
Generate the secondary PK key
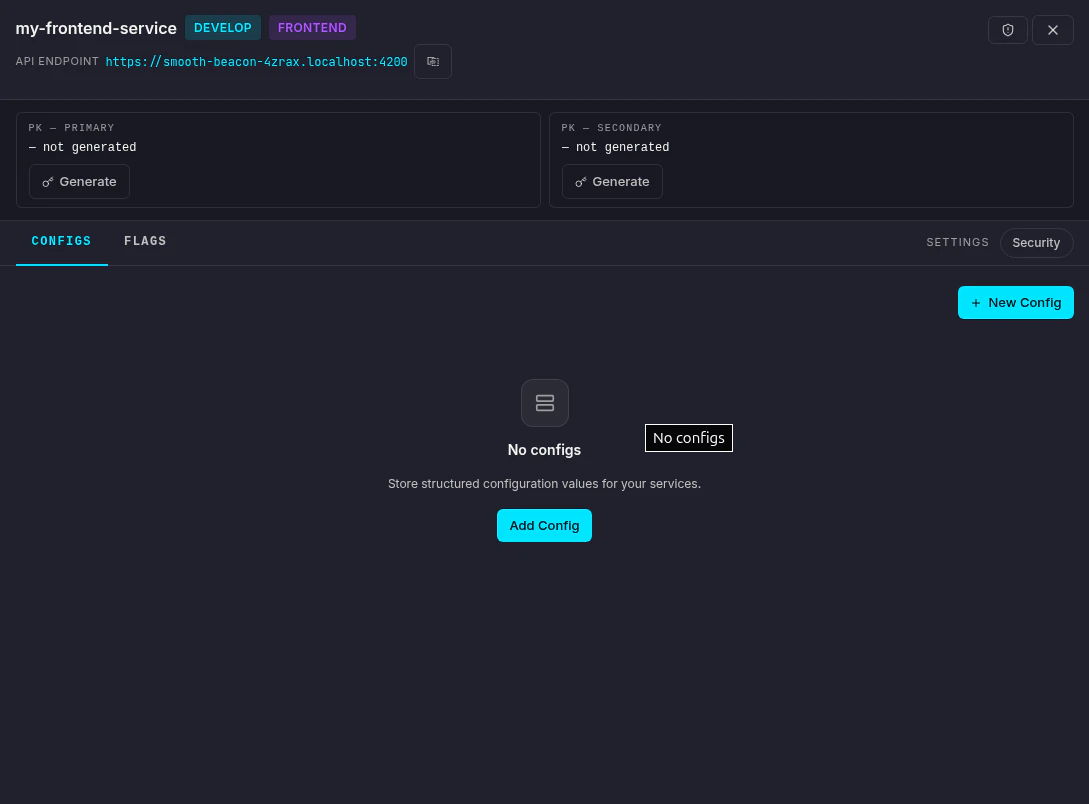click(612, 182)
